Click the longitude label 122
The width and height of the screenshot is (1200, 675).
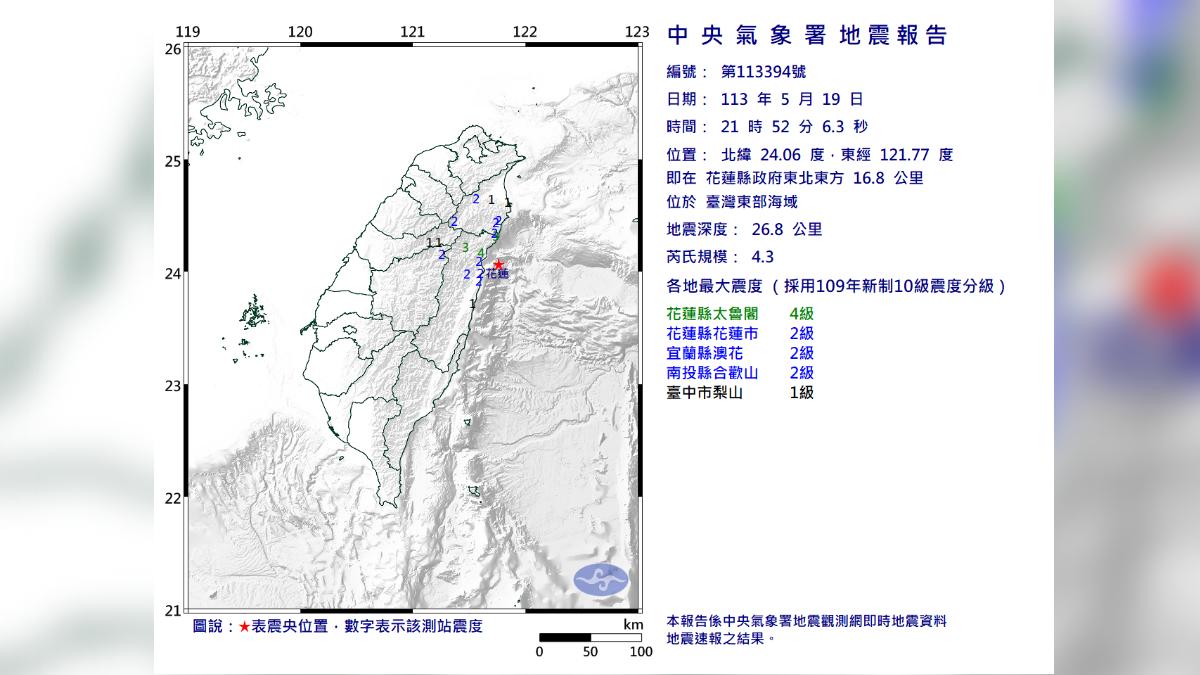pyautogui.click(x=525, y=32)
